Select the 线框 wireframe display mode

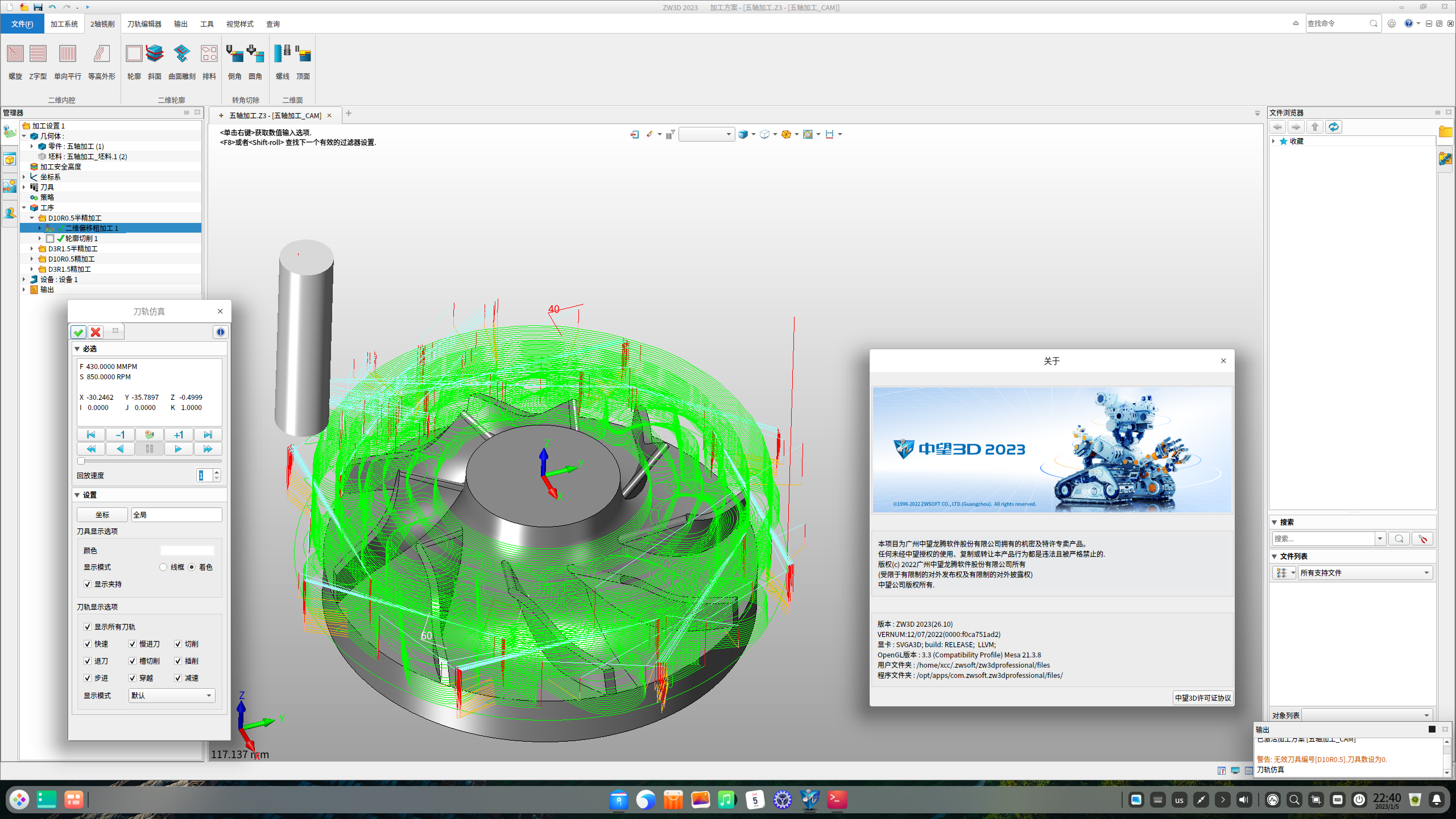coord(163,567)
